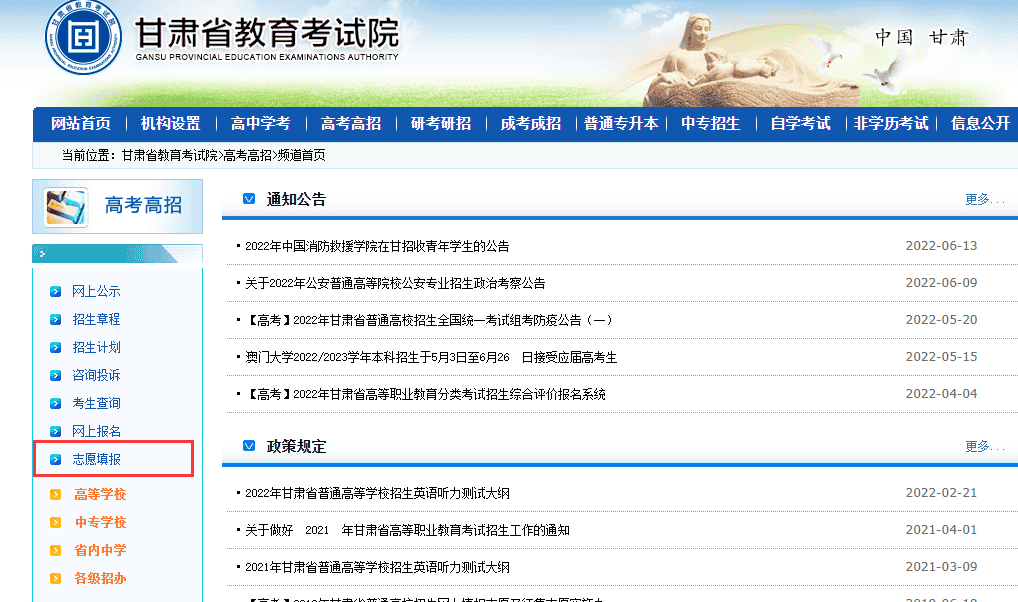
Task: Open the 中国消防救援学院 announcement link
Action: click(377, 246)
